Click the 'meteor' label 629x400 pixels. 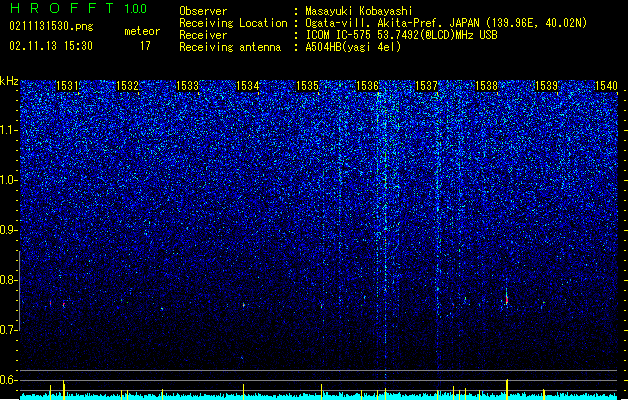click(142, 31)
